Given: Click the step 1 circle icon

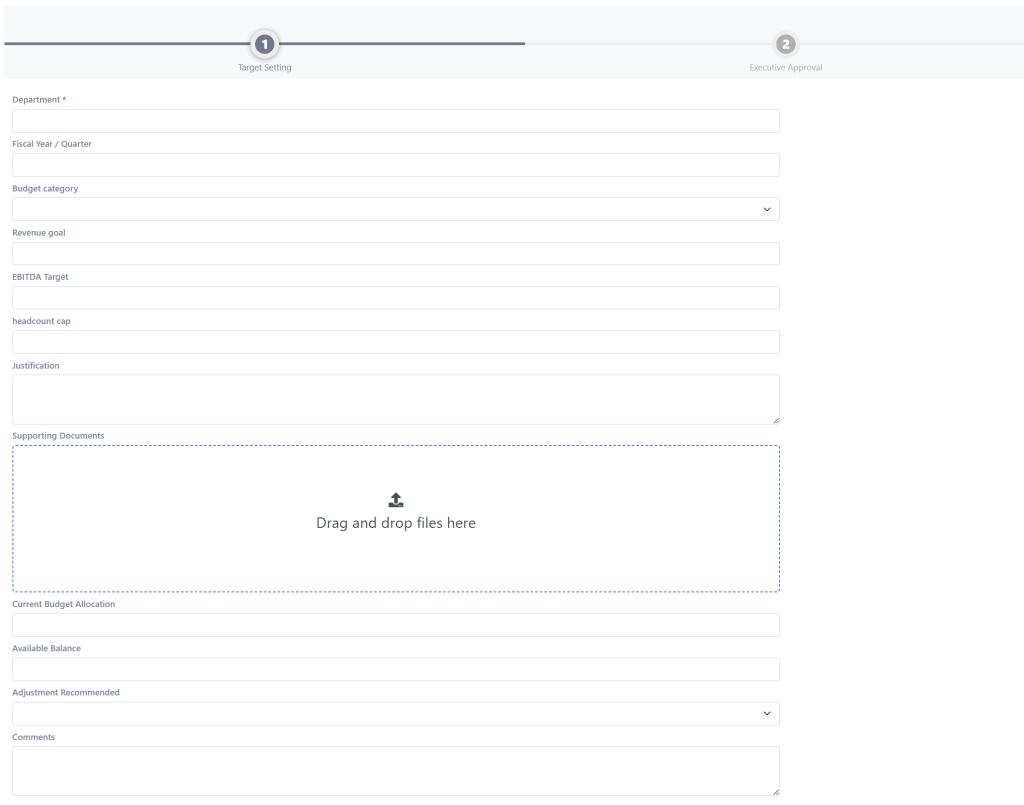Looking at the screenshot, I should pos(264,44).
